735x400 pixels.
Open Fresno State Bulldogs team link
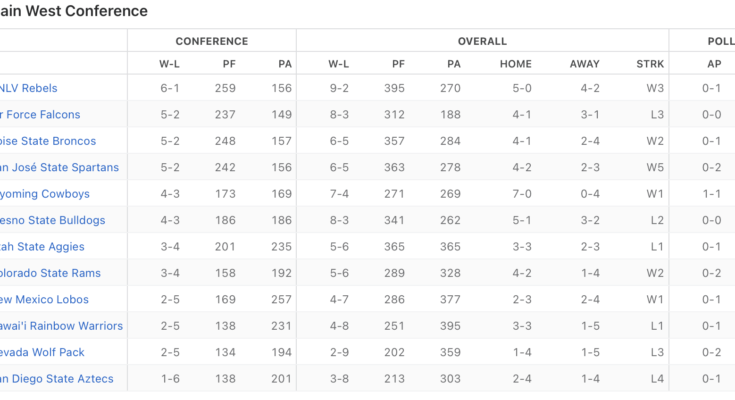(x=52, y=220)
